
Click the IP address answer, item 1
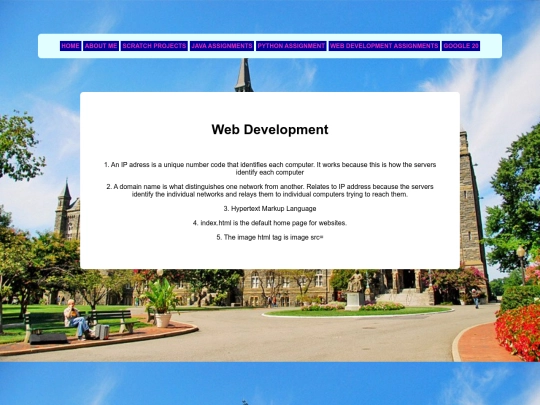pyautogui.click(x=270, y=168)
